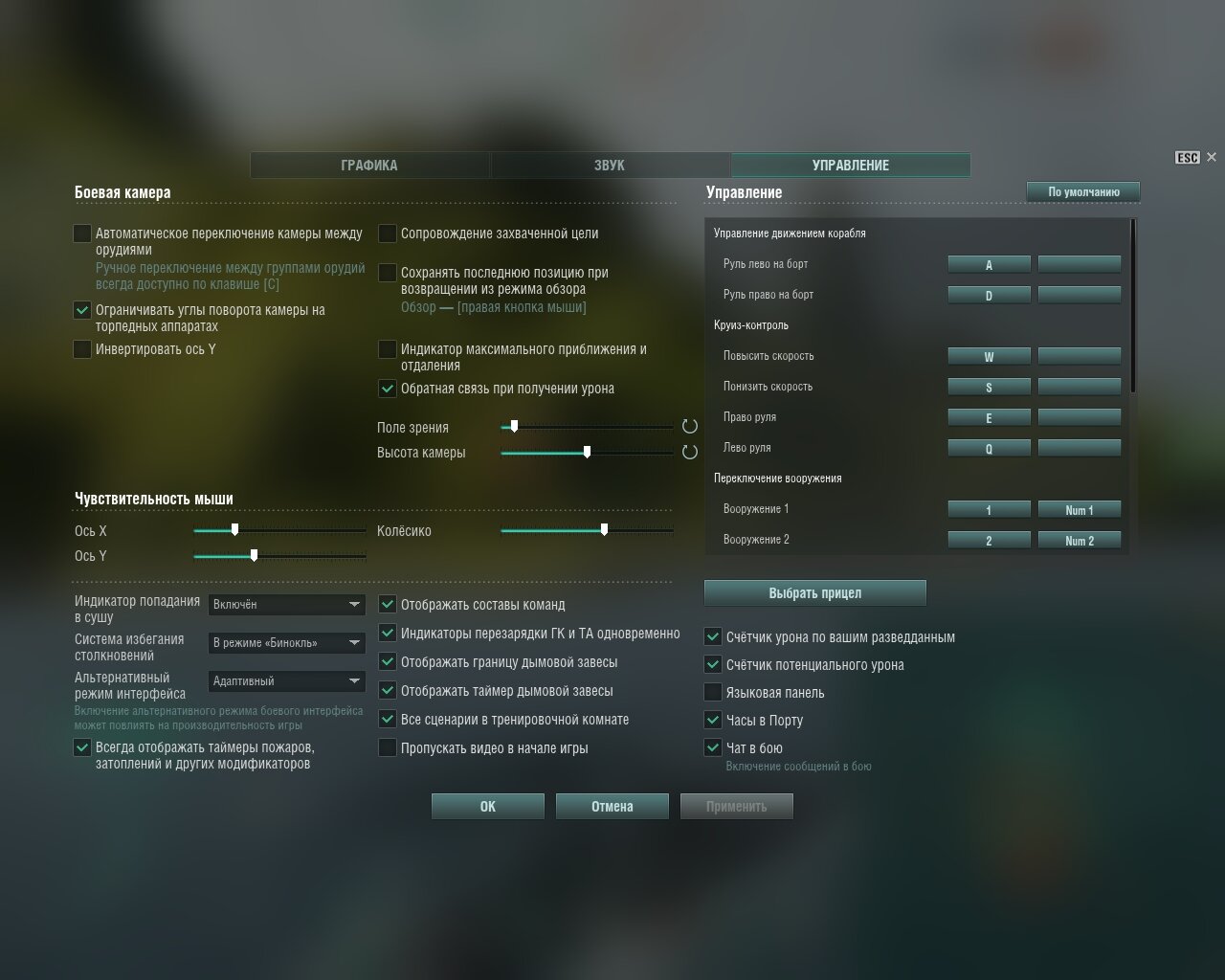Toggle Сопровождение захваченной цели checkbox
The height and width of the screenshot is (980, 1225).
pos(388,234)
